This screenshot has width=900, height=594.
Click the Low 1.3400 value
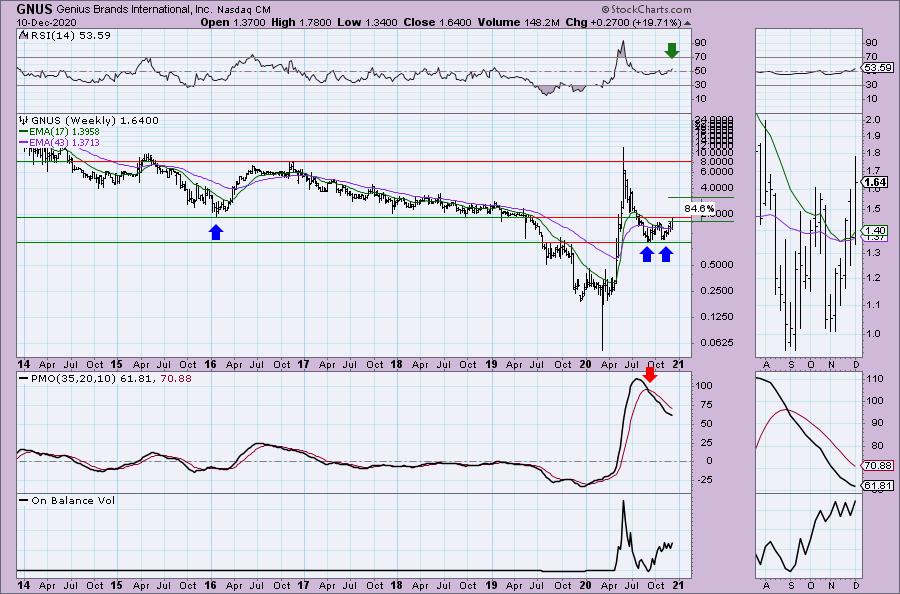[366, 22]
